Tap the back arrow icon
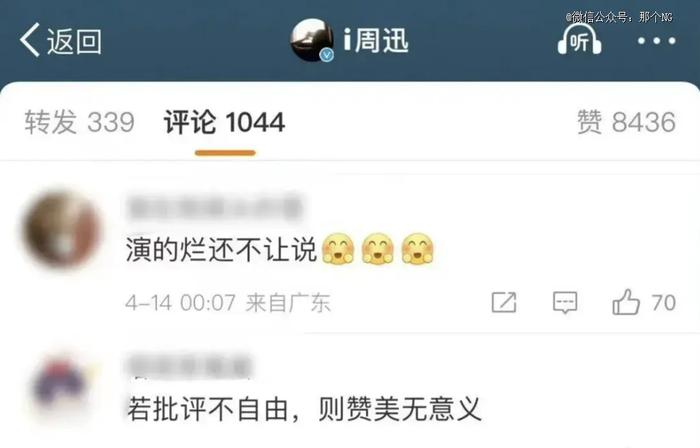Viewport: 700px width, 448px height. [x=29, y=40]
